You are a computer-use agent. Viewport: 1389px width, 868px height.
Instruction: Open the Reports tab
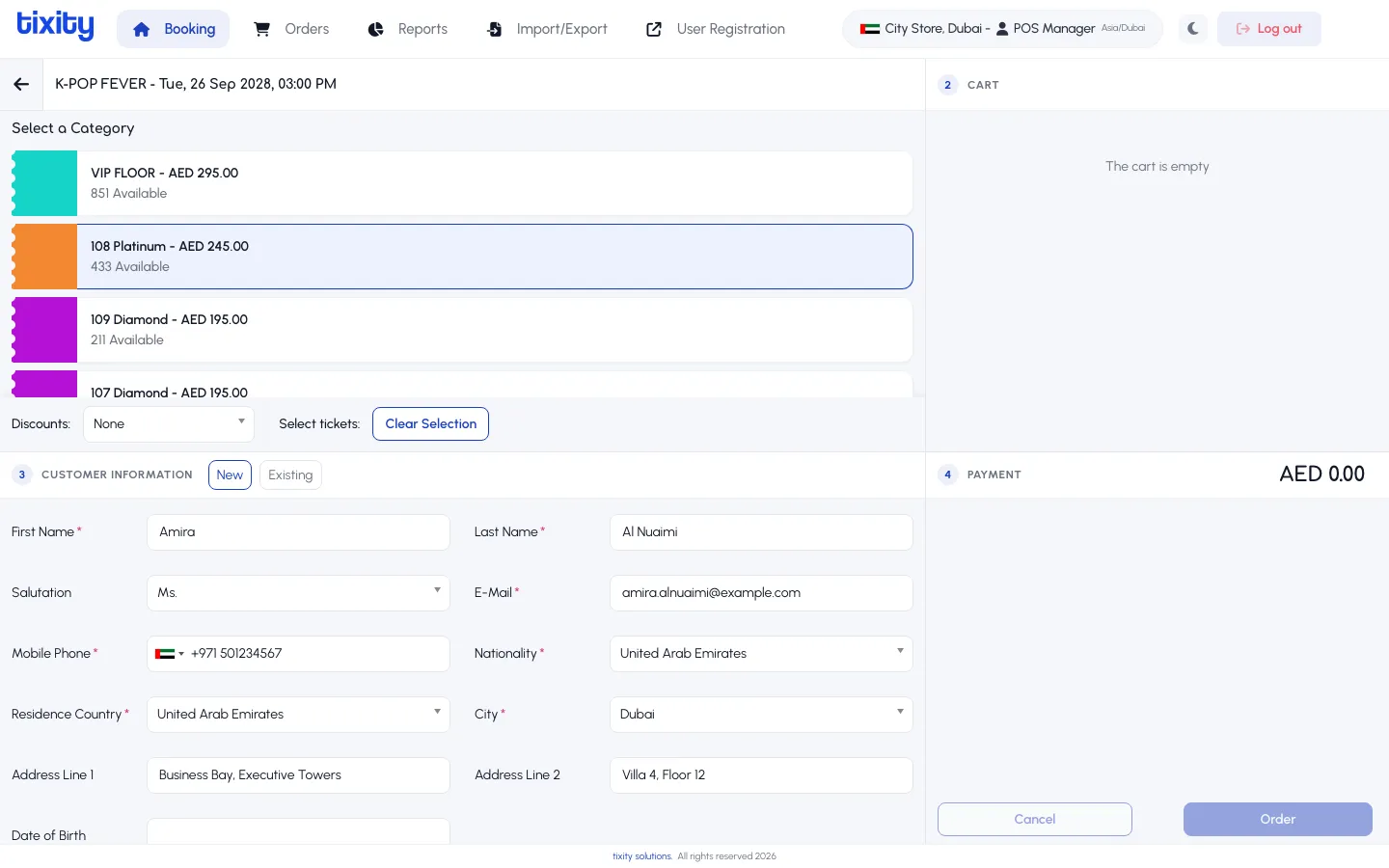tap(407, 29)
